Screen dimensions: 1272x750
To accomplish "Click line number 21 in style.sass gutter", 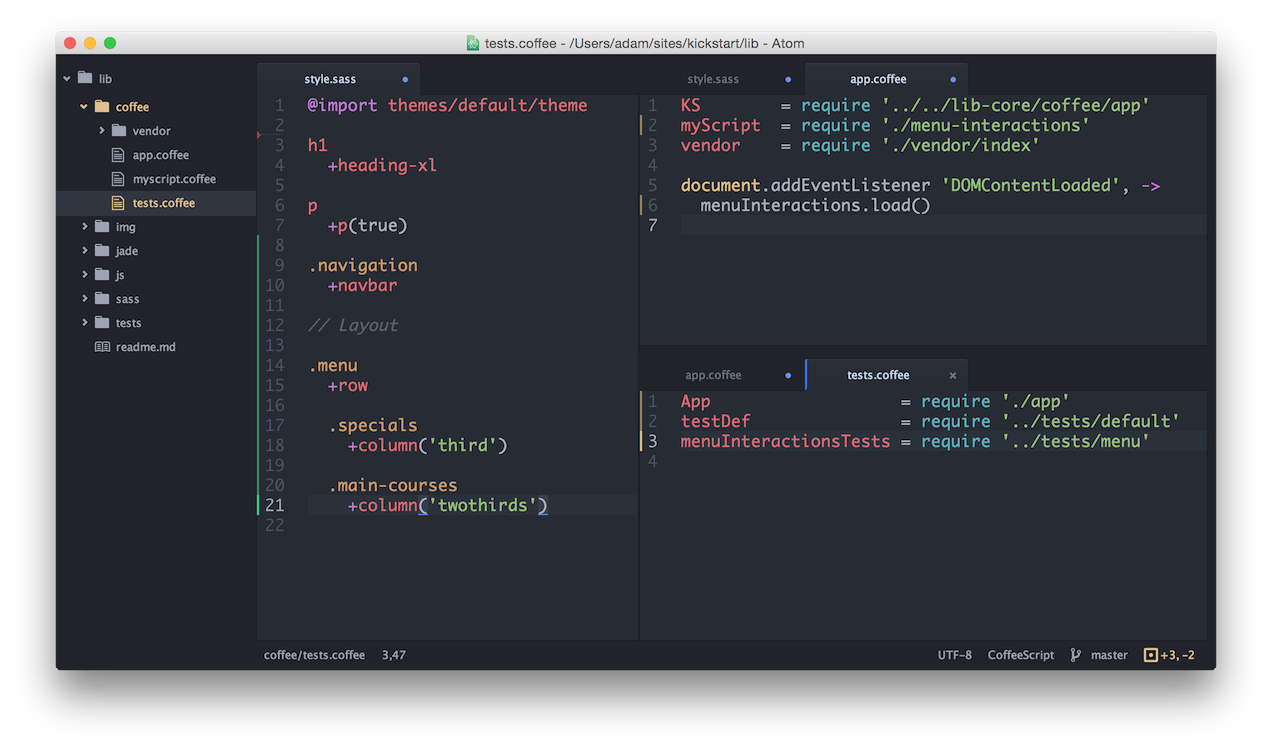I will [x=274, y=505].
